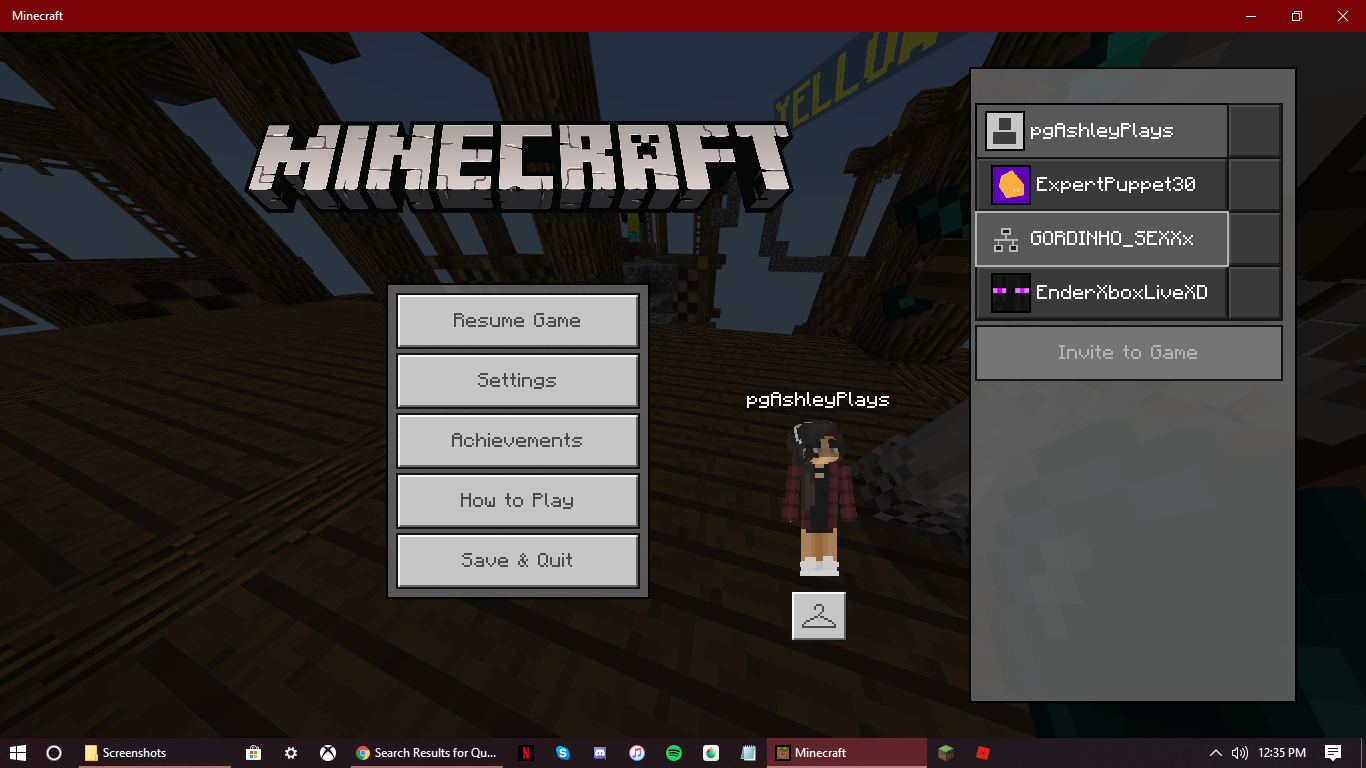View the Achievements screen
The height and width of the screenshot is (768, 1366).
tap(518, 441)
